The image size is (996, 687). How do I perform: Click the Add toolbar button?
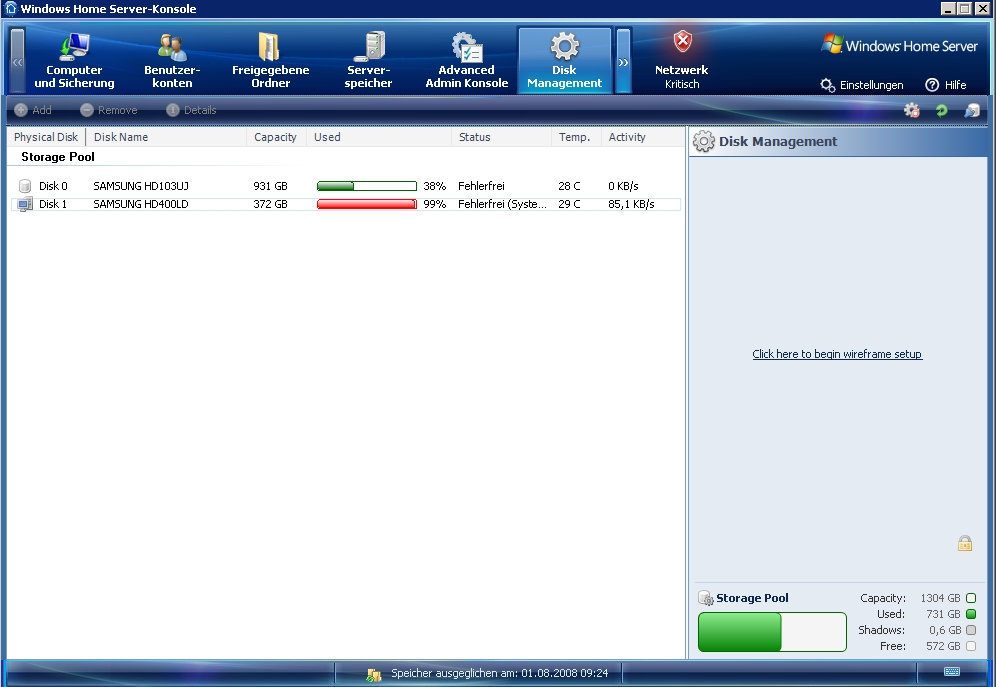click(33, 110)
